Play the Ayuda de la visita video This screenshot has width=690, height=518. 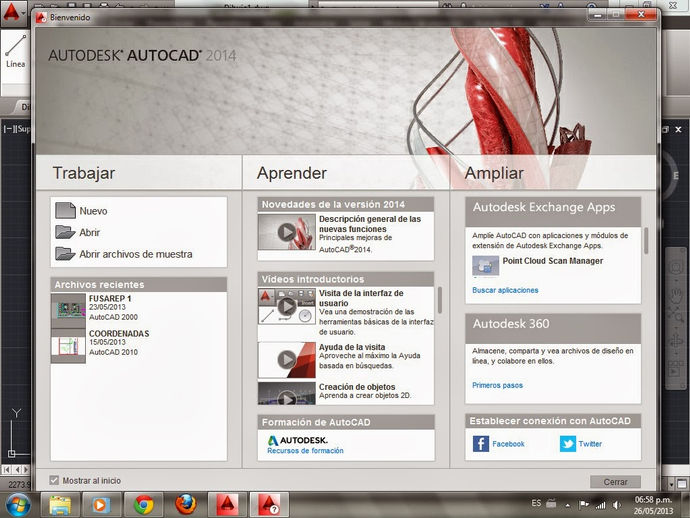pyautogui.click(x=287, y=360)
